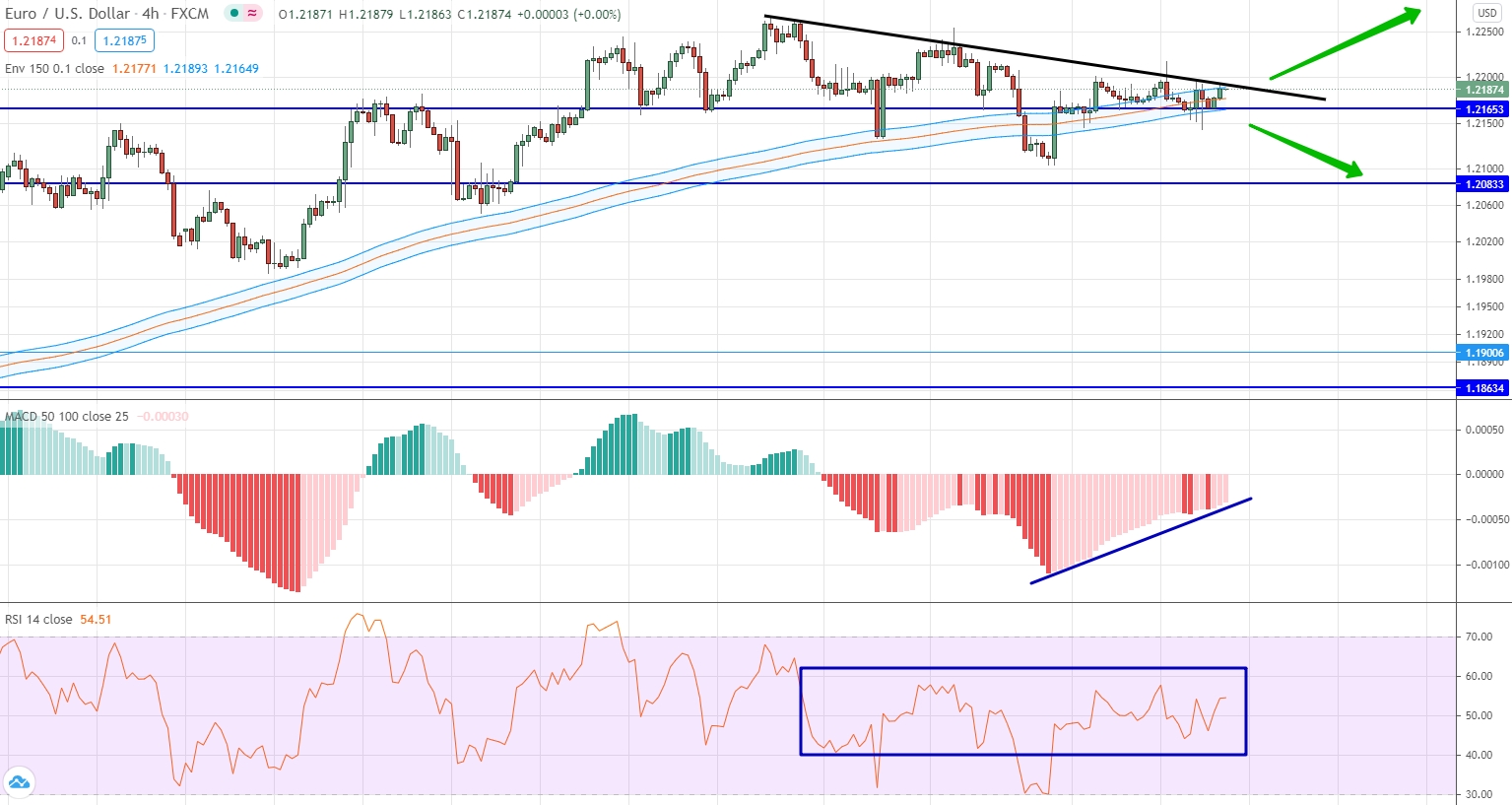
Task: Select the Env 150 0.1 close indicator legend
Action: (x=54, y=69)
